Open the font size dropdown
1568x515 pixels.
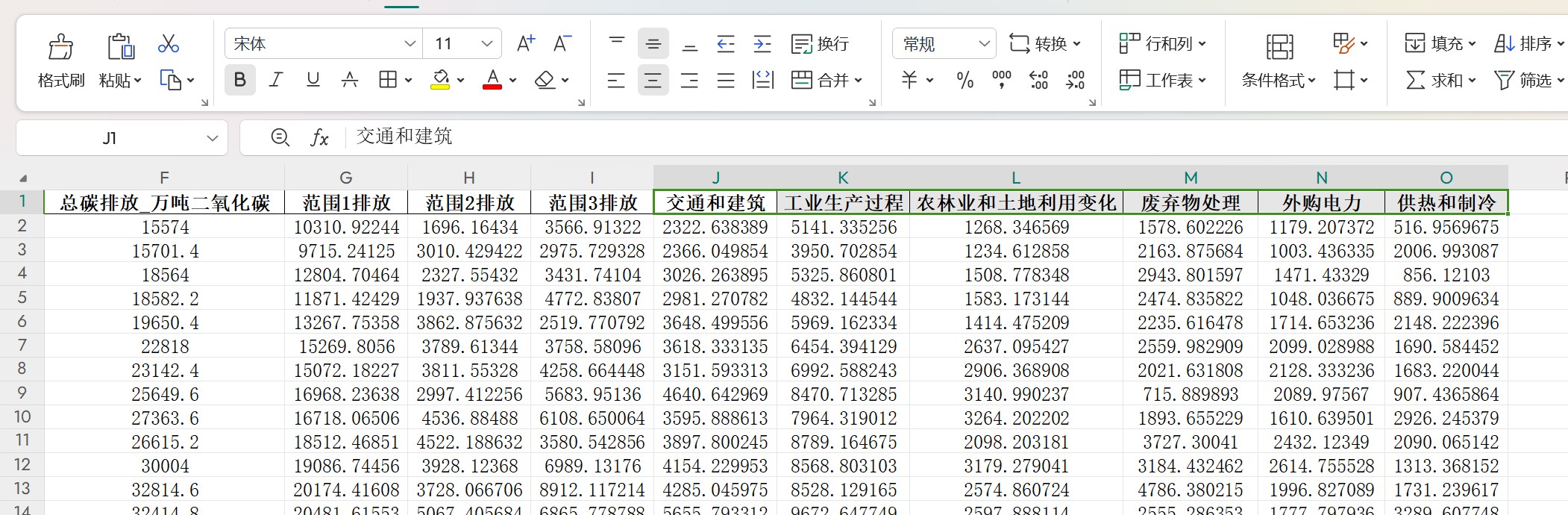[487, 44]
